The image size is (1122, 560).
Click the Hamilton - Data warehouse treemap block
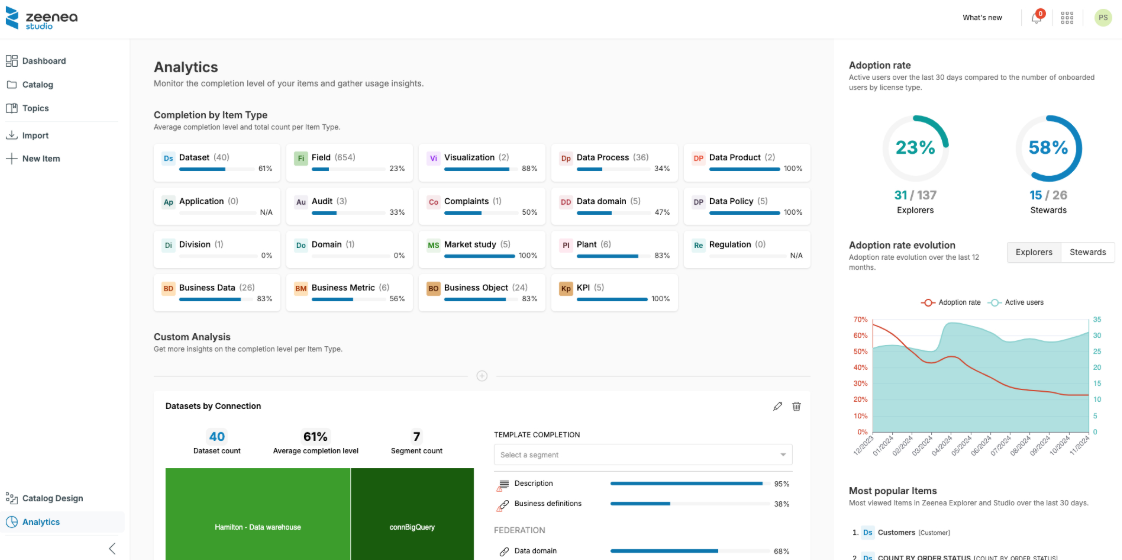click(257, 526)
